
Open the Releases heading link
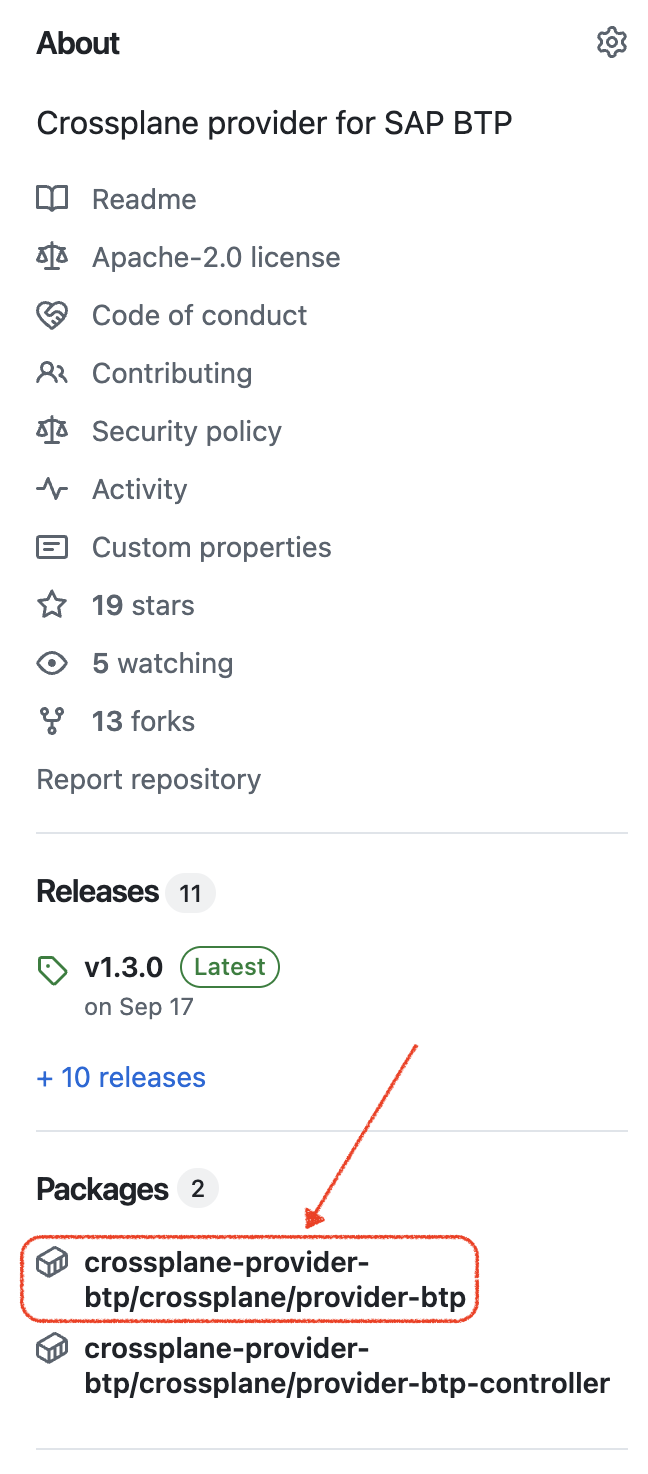tap(98, 891)
